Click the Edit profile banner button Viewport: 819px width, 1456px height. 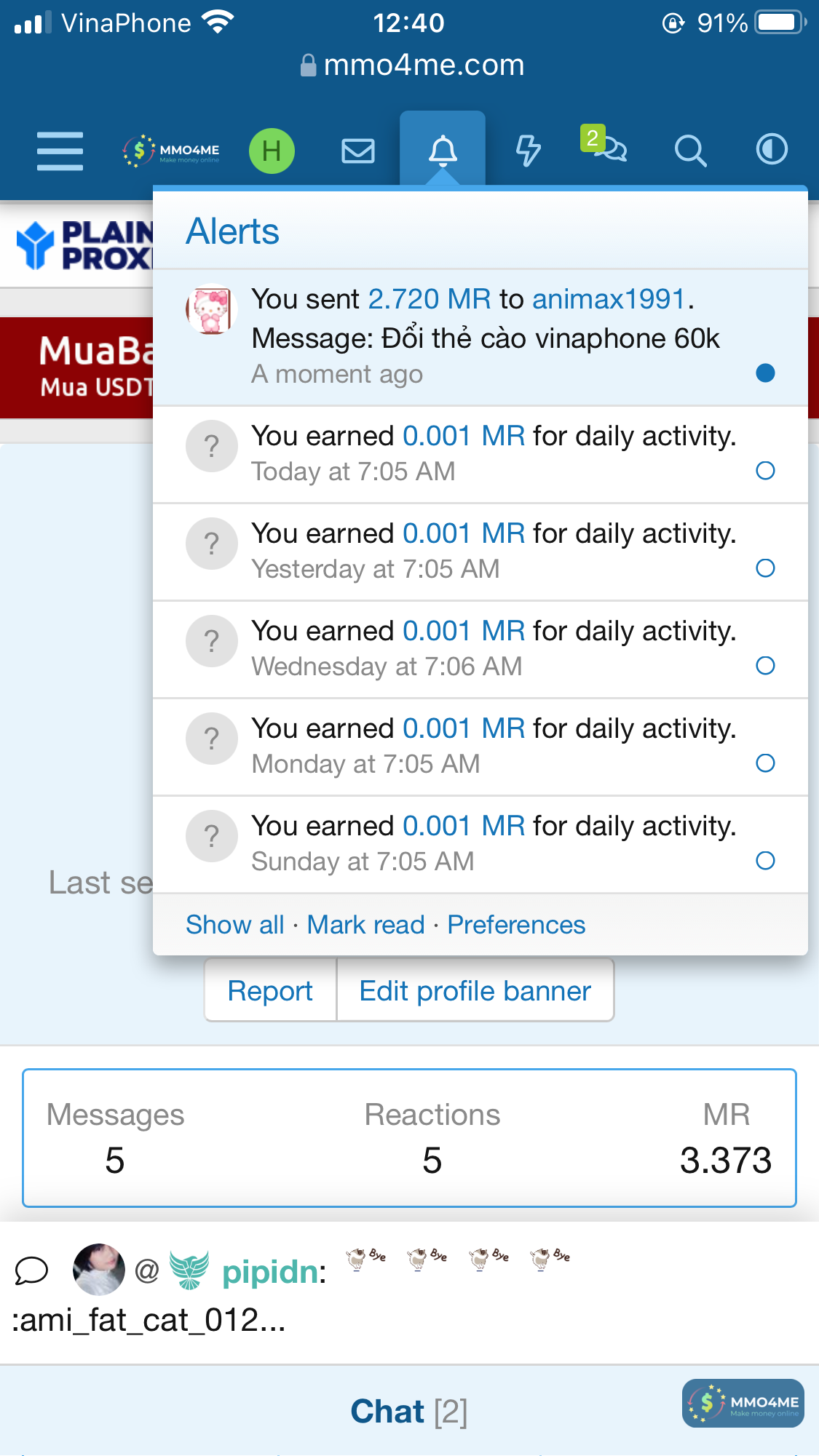click(x=475, y=991)
